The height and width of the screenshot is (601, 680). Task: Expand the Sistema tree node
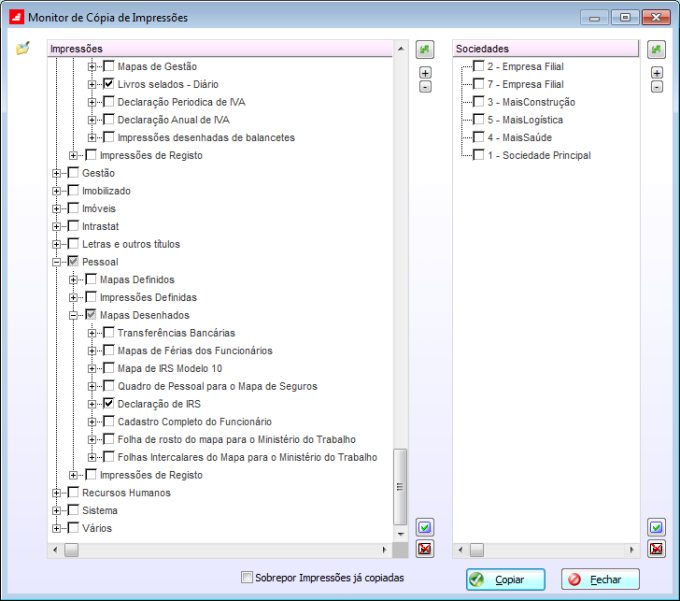(x=56, y=511)
